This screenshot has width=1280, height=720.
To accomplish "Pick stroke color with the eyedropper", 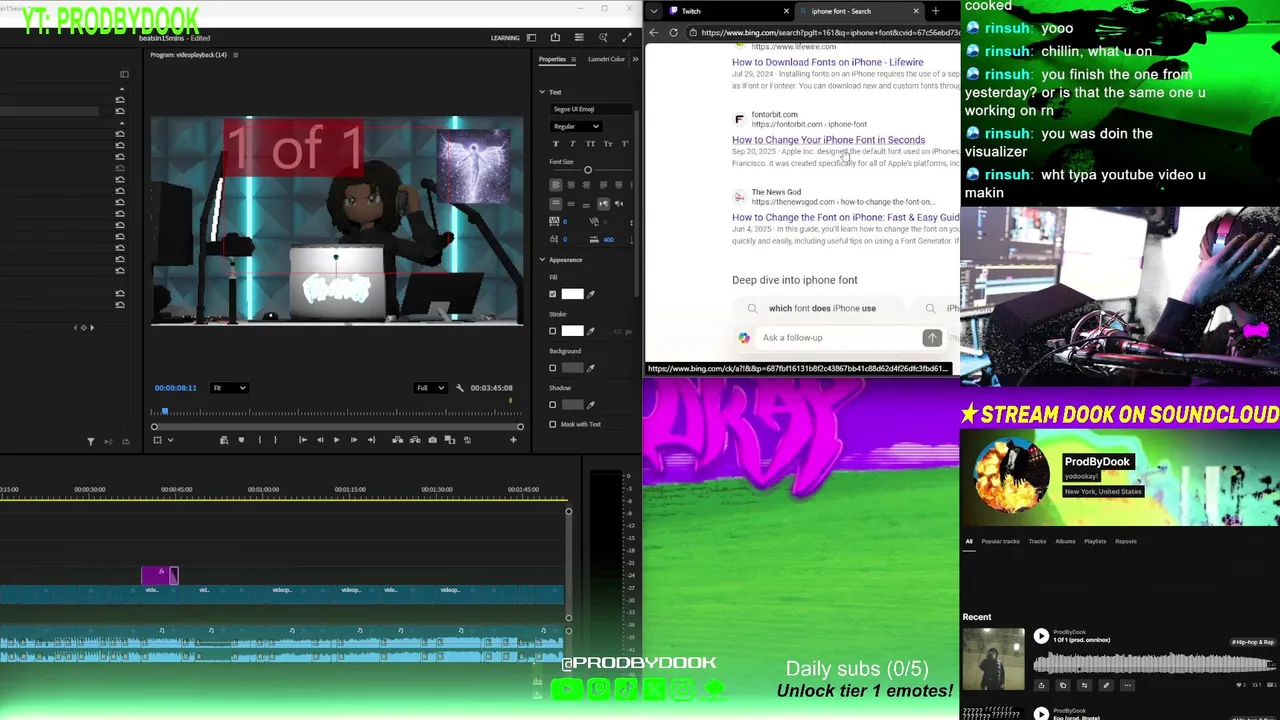I will [591, 331].
